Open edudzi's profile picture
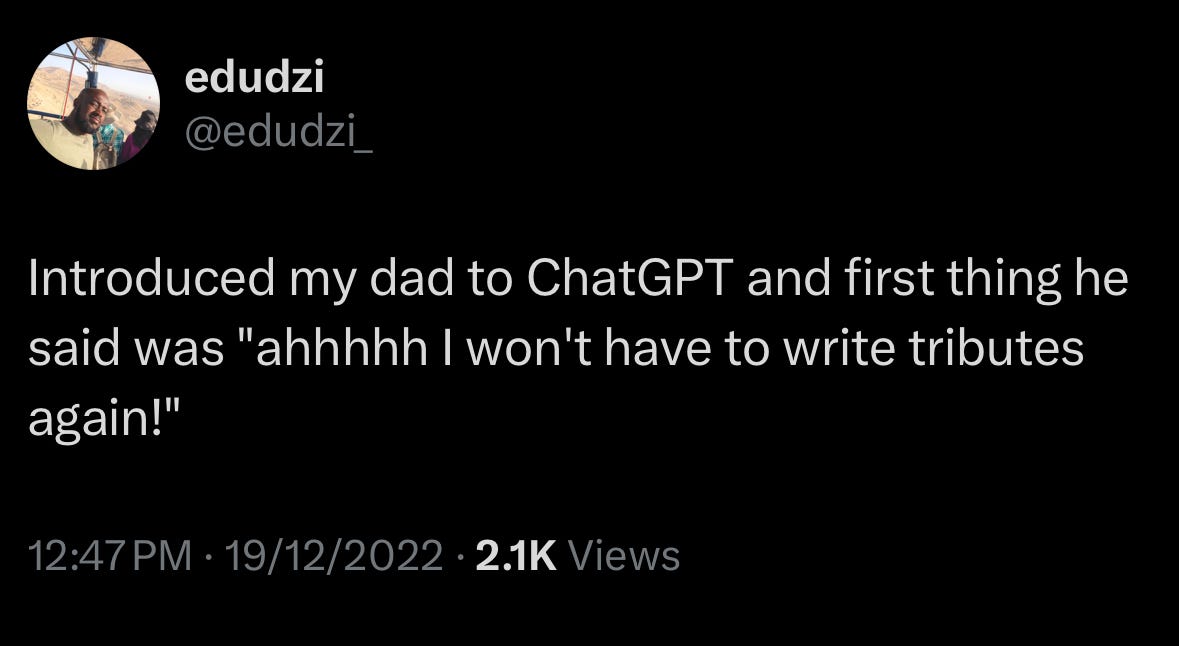The width and height of the screenshot is (1179, 646). (x=93, y=103)
